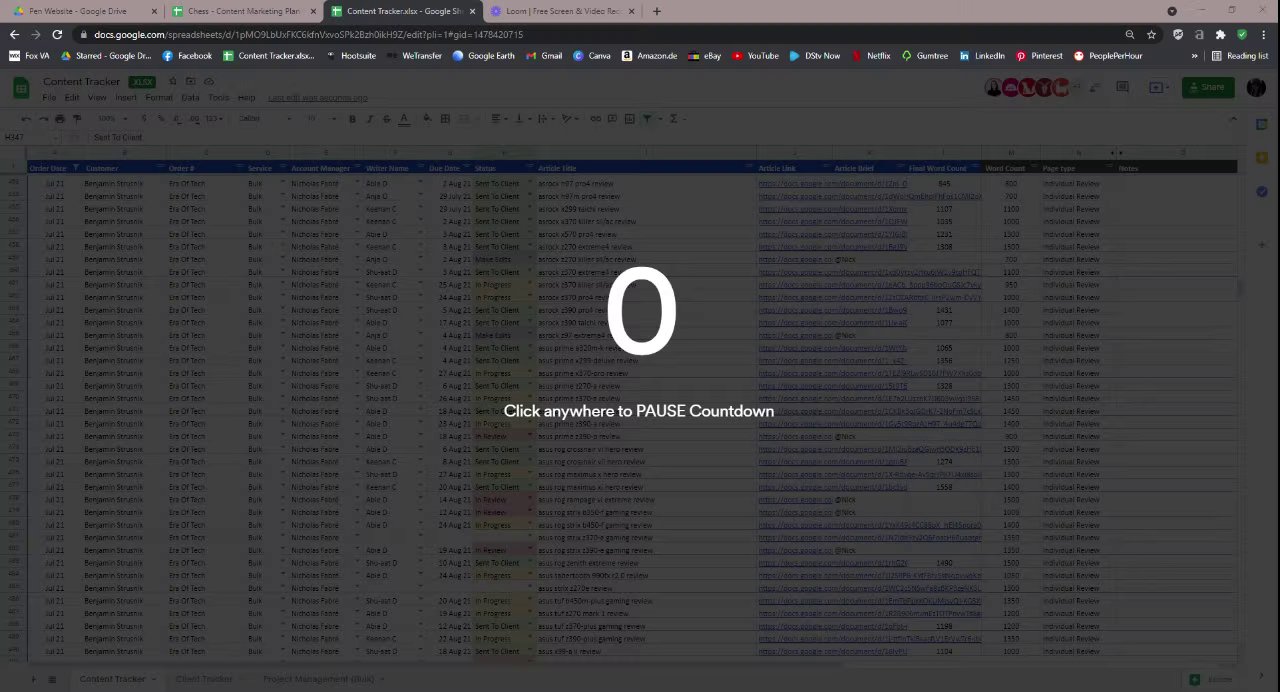Toggle bold formatting
Viewport: 1280px width, 692px height.
pos(352,118)
